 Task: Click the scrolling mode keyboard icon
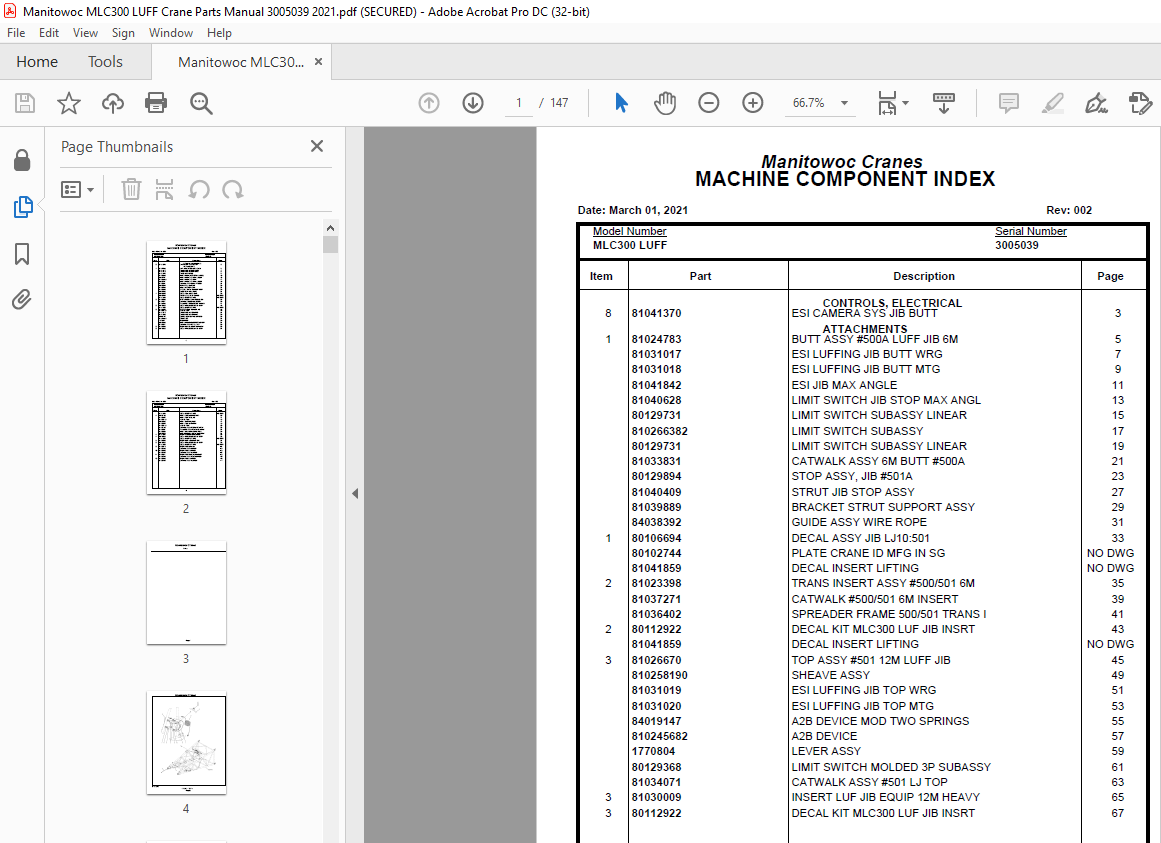pos(943,103)
